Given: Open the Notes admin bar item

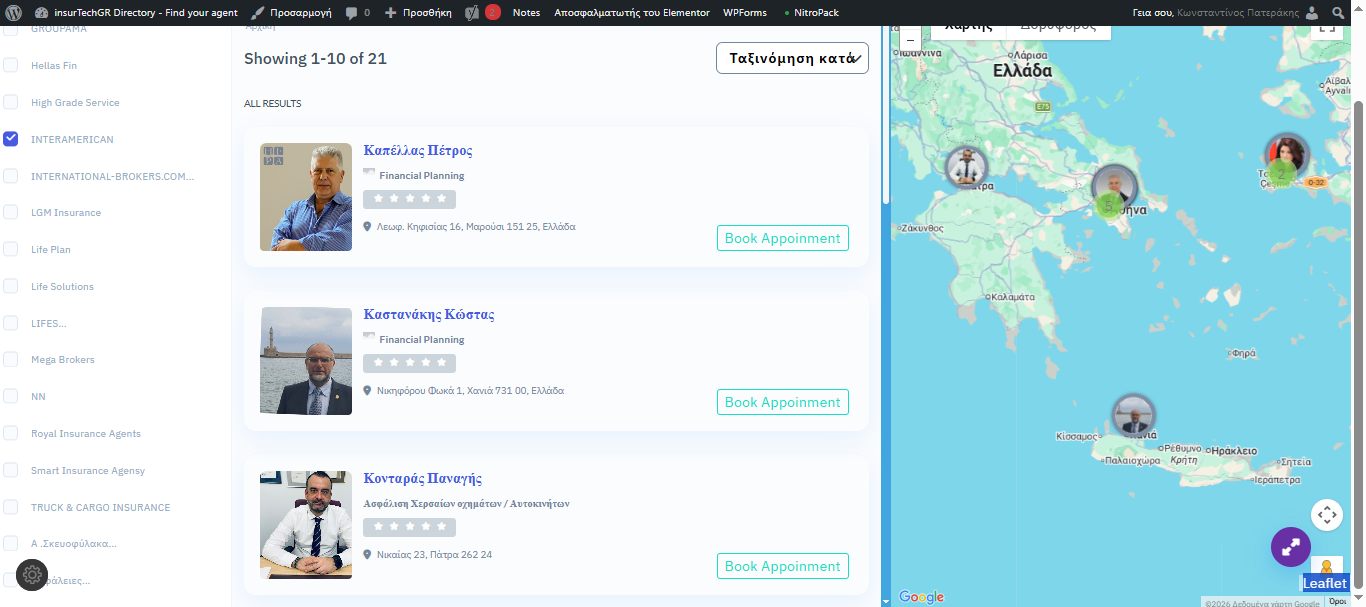Looking at the screenshot, I should 526,13.
